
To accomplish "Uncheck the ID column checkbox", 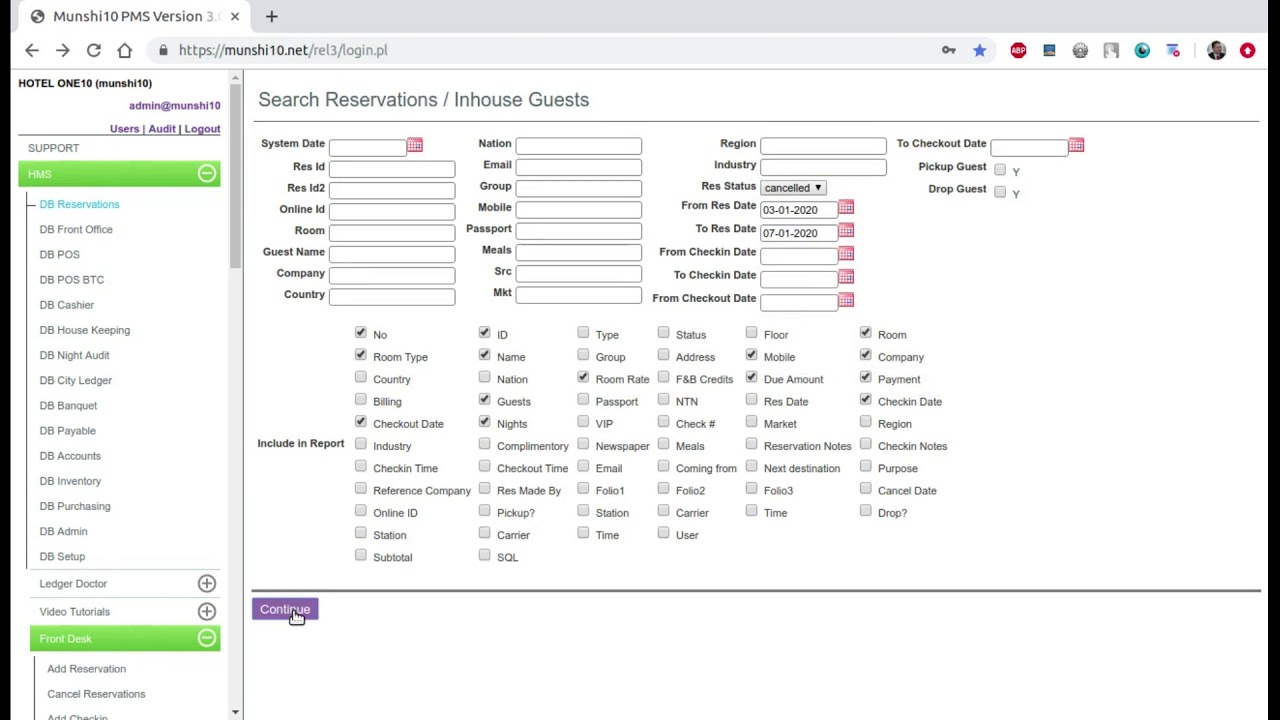I will click(484, 332).
